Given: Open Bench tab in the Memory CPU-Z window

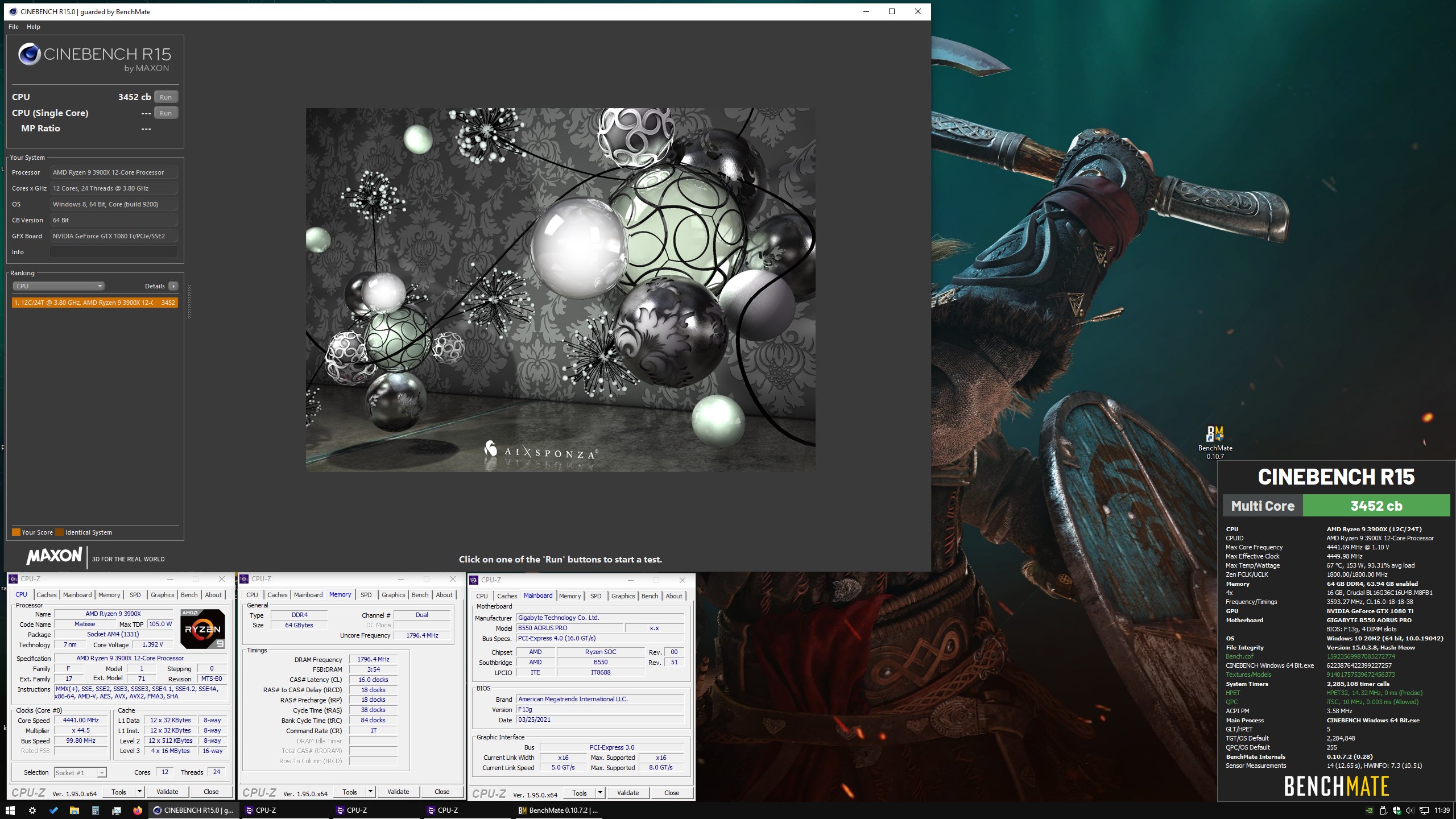Looking at the screenshot, I should [x=420, y=595].
